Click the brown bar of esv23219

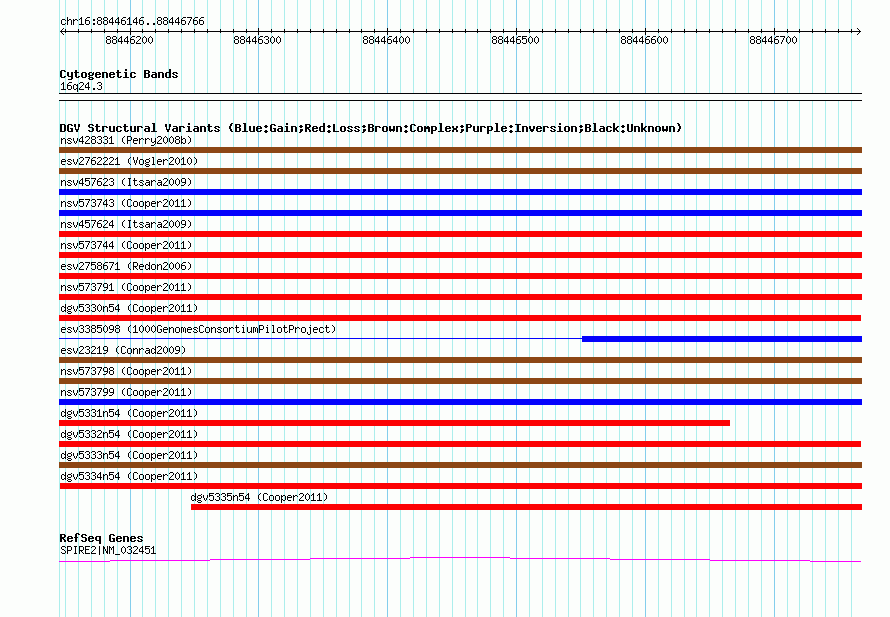[460, 360]
